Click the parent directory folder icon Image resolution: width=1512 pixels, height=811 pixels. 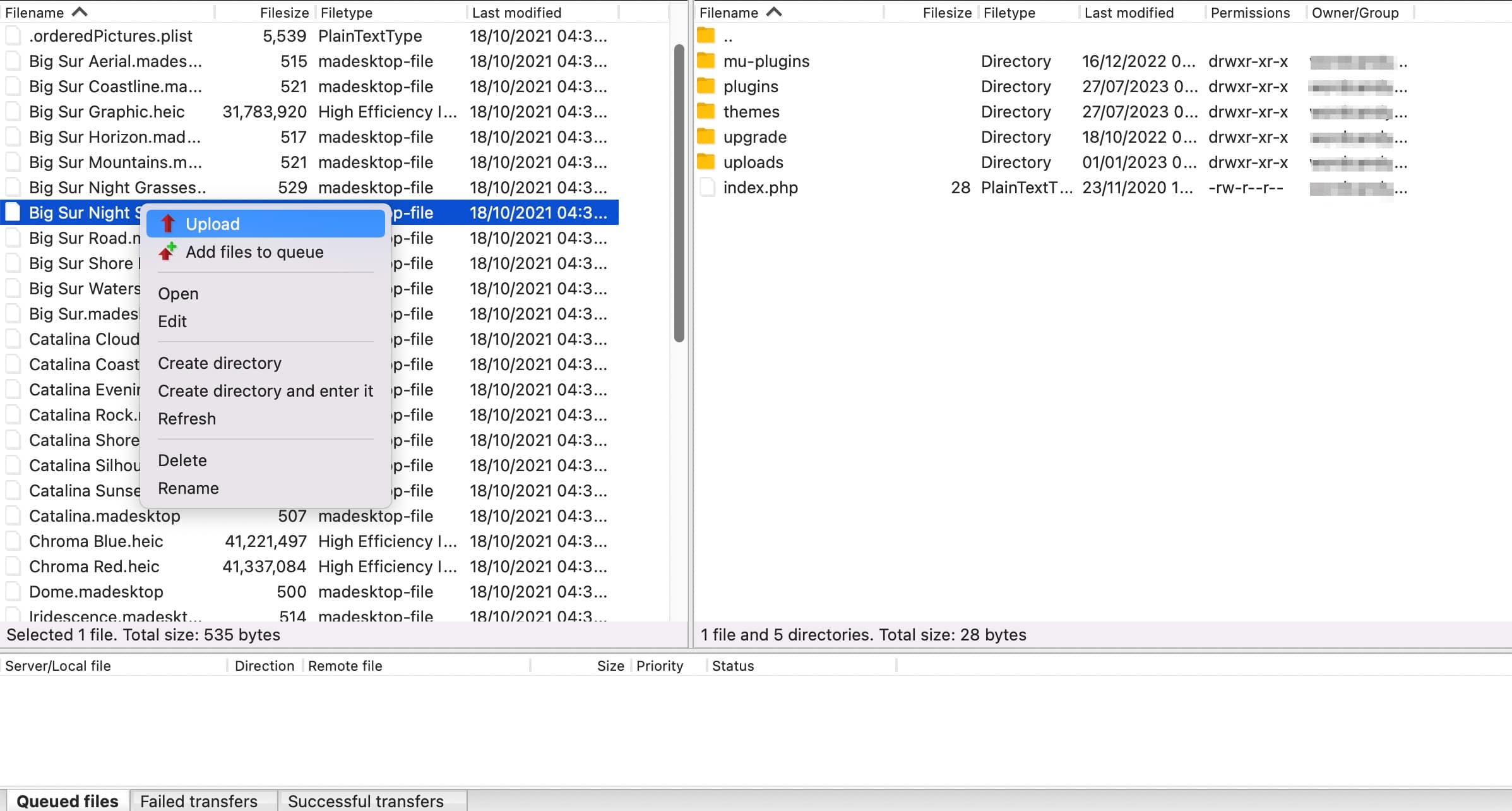706,35
